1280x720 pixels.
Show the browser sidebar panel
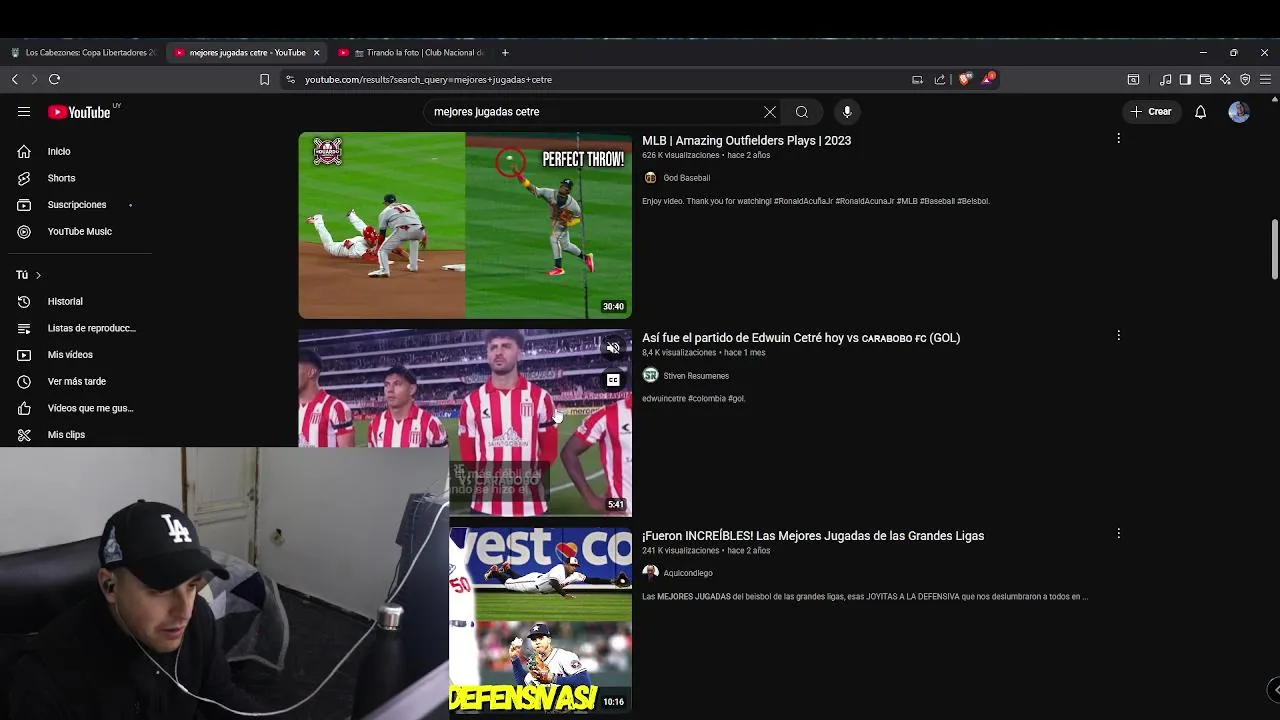tap(1185, 79)
